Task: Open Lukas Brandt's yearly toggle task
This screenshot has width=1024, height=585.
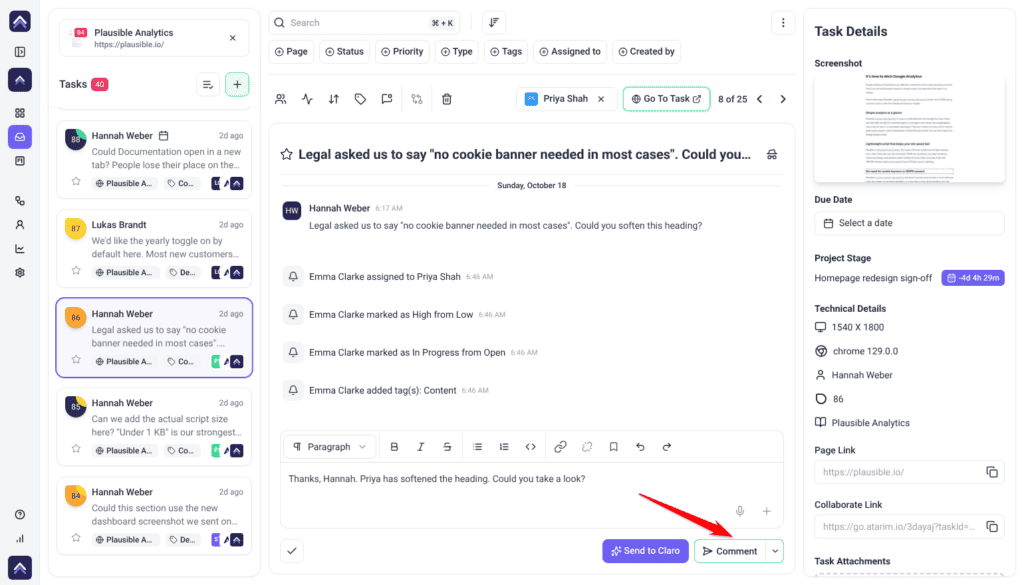Action: pyautogui.click(x=154, y=249)
